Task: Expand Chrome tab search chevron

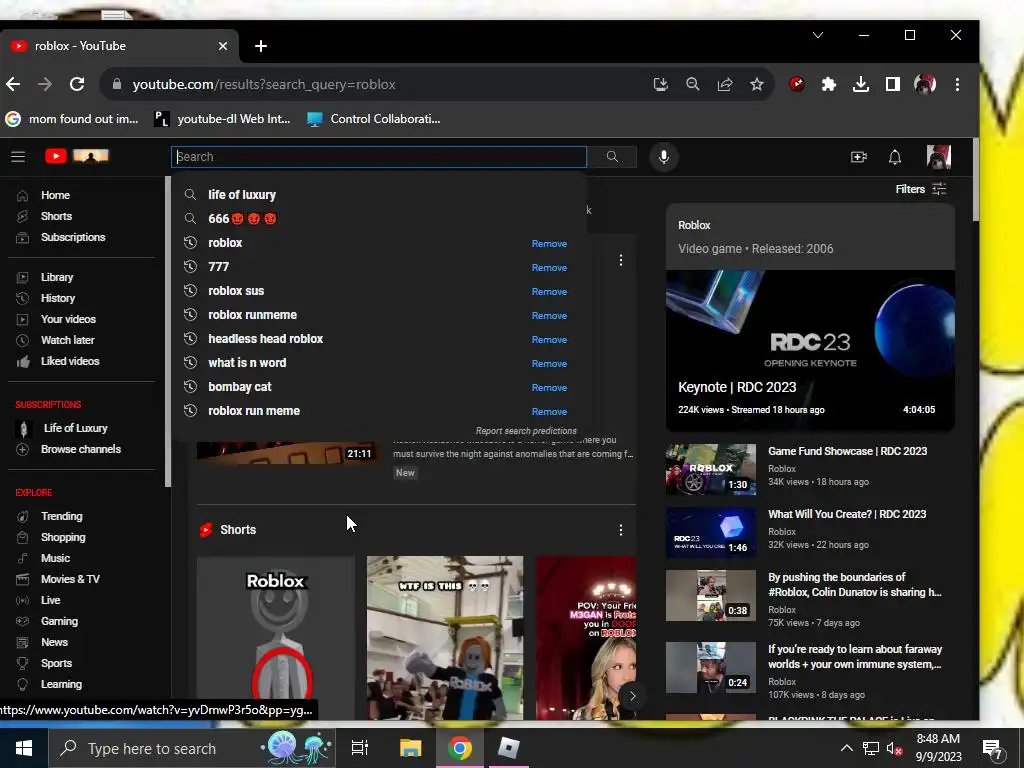Action: coord(818,35)
